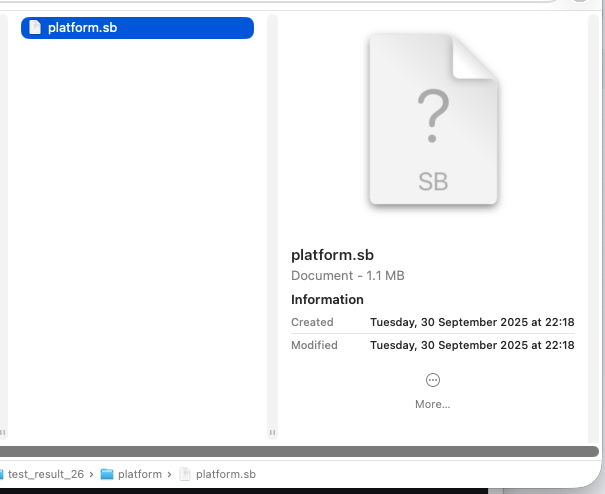
Task: Click the horizontal scrollbar at window bottom
Action: coord(300,452)
